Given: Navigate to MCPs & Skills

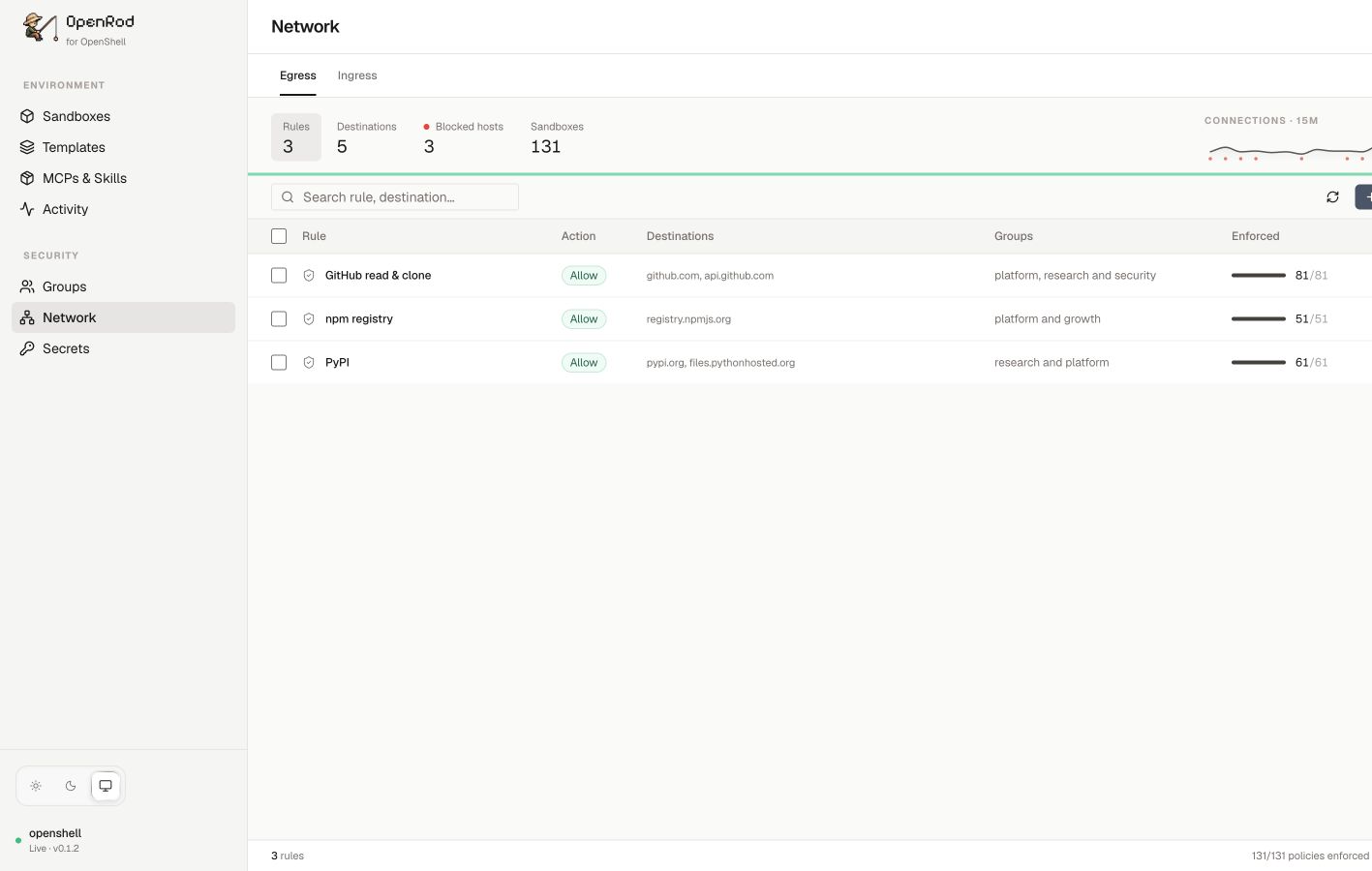Looking at the screenshot, I should point(123,178).
